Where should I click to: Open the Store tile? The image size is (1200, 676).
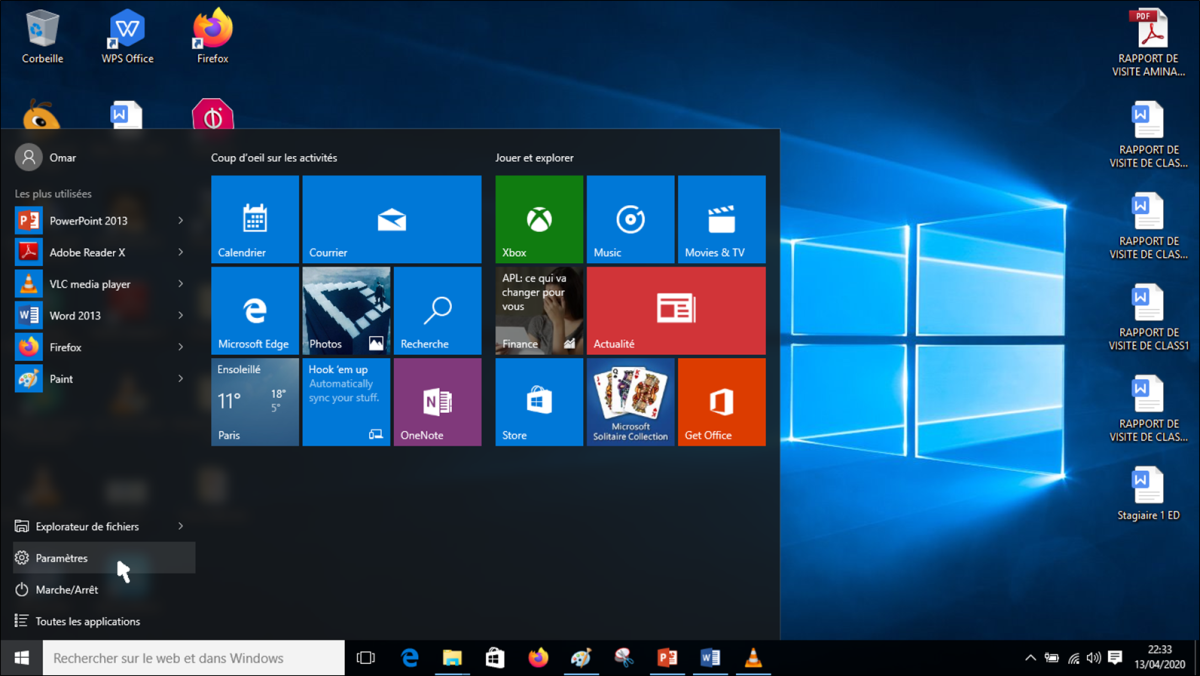(539, 402)
